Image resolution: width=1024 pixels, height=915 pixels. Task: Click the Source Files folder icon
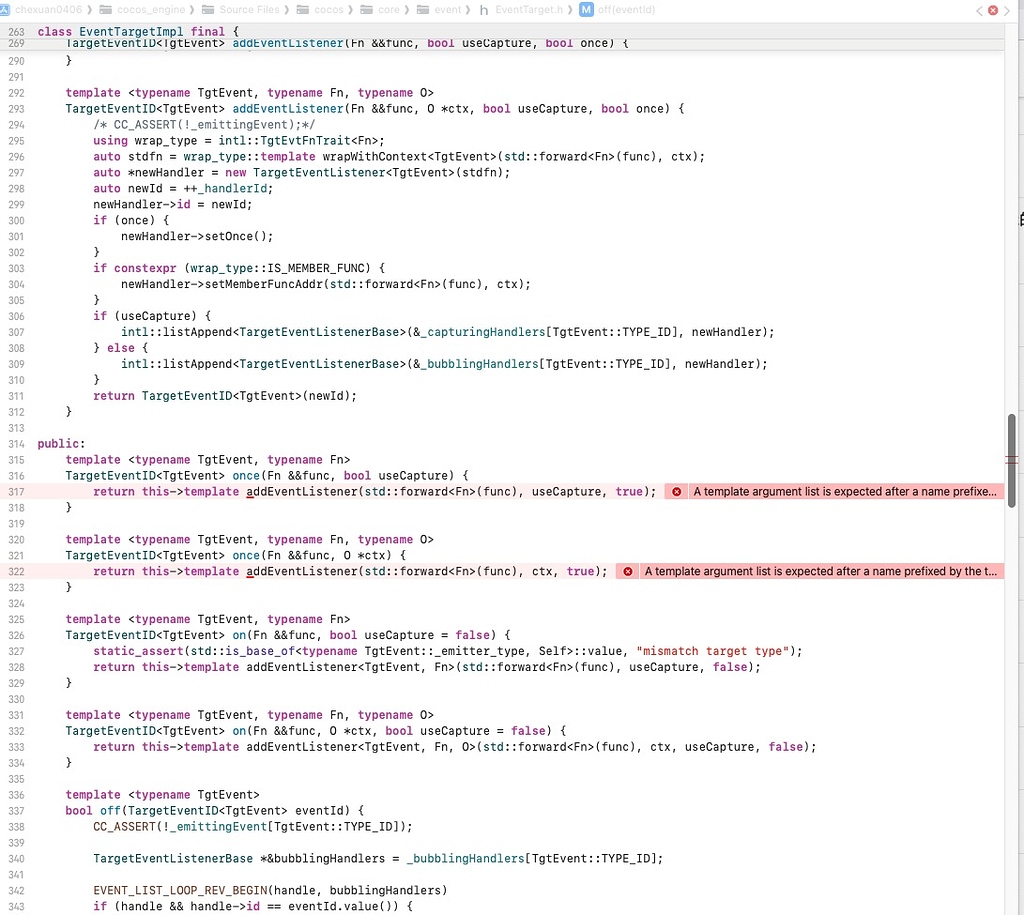click(211, 10)
